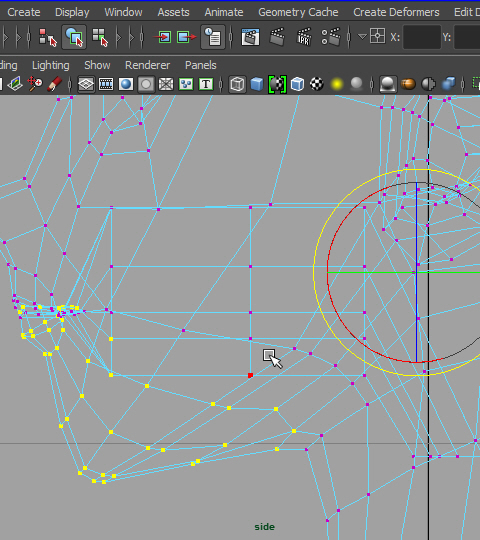Toggle the Gate Mask display

pyautogui.click(x=146, y=84)
